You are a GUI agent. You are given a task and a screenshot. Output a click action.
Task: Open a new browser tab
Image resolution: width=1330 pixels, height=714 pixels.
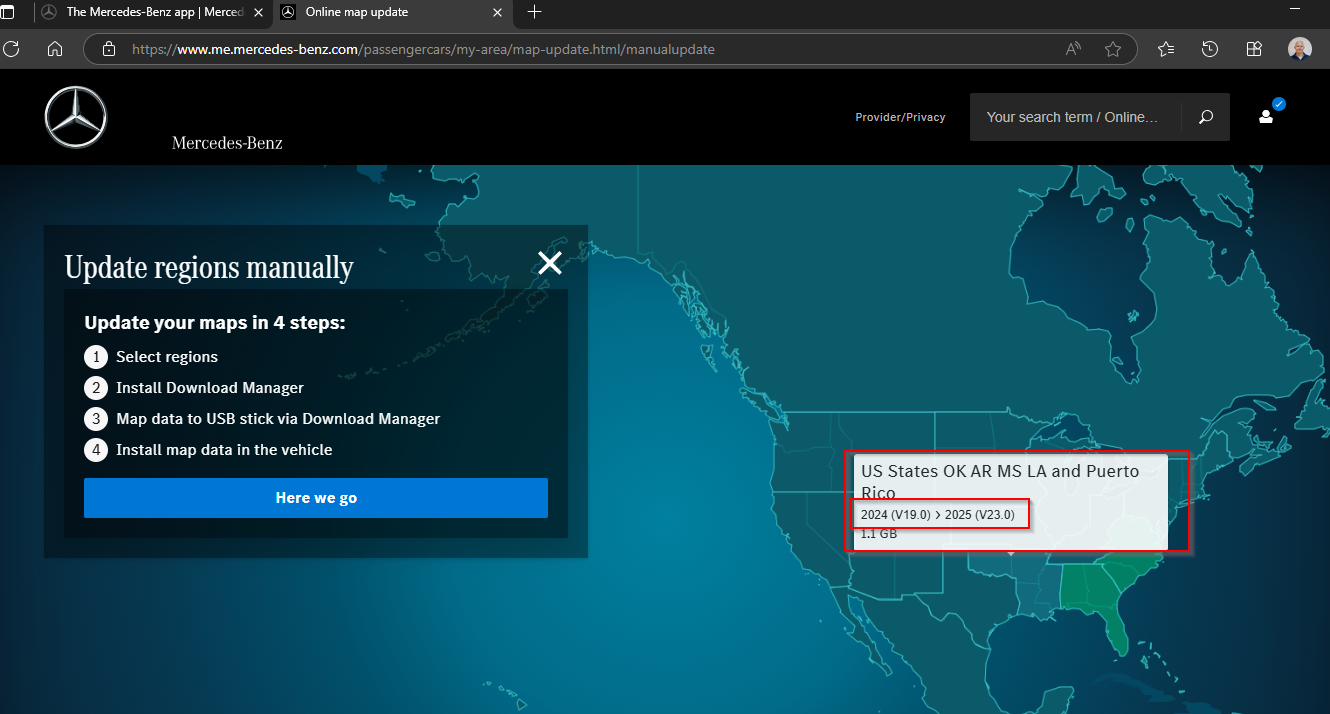click(x=535, y=12)
